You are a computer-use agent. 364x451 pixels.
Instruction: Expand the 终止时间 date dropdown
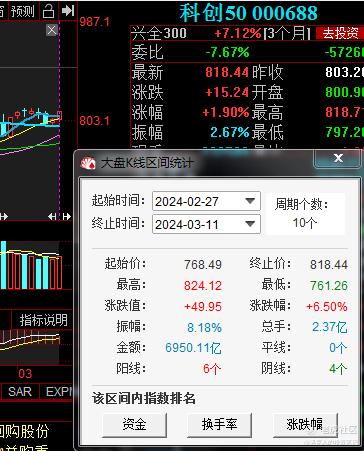pos(250,224)
